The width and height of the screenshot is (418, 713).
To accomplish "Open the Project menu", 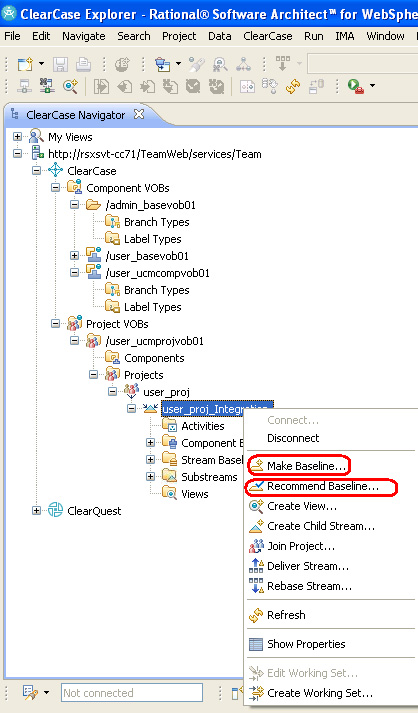I will pos(179,36).
